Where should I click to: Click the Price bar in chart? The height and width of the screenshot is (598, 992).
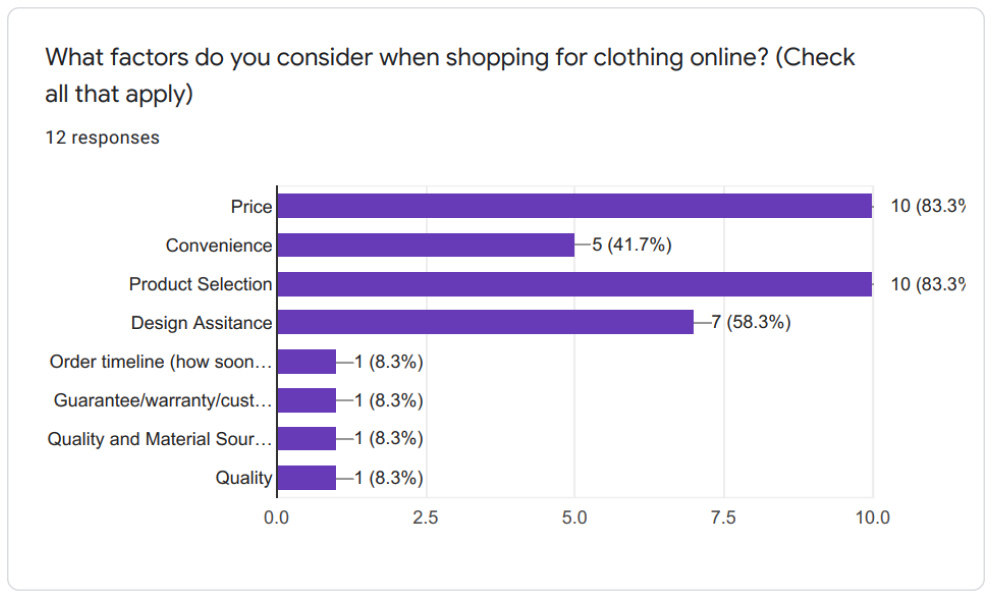click(x=574, y=206)
